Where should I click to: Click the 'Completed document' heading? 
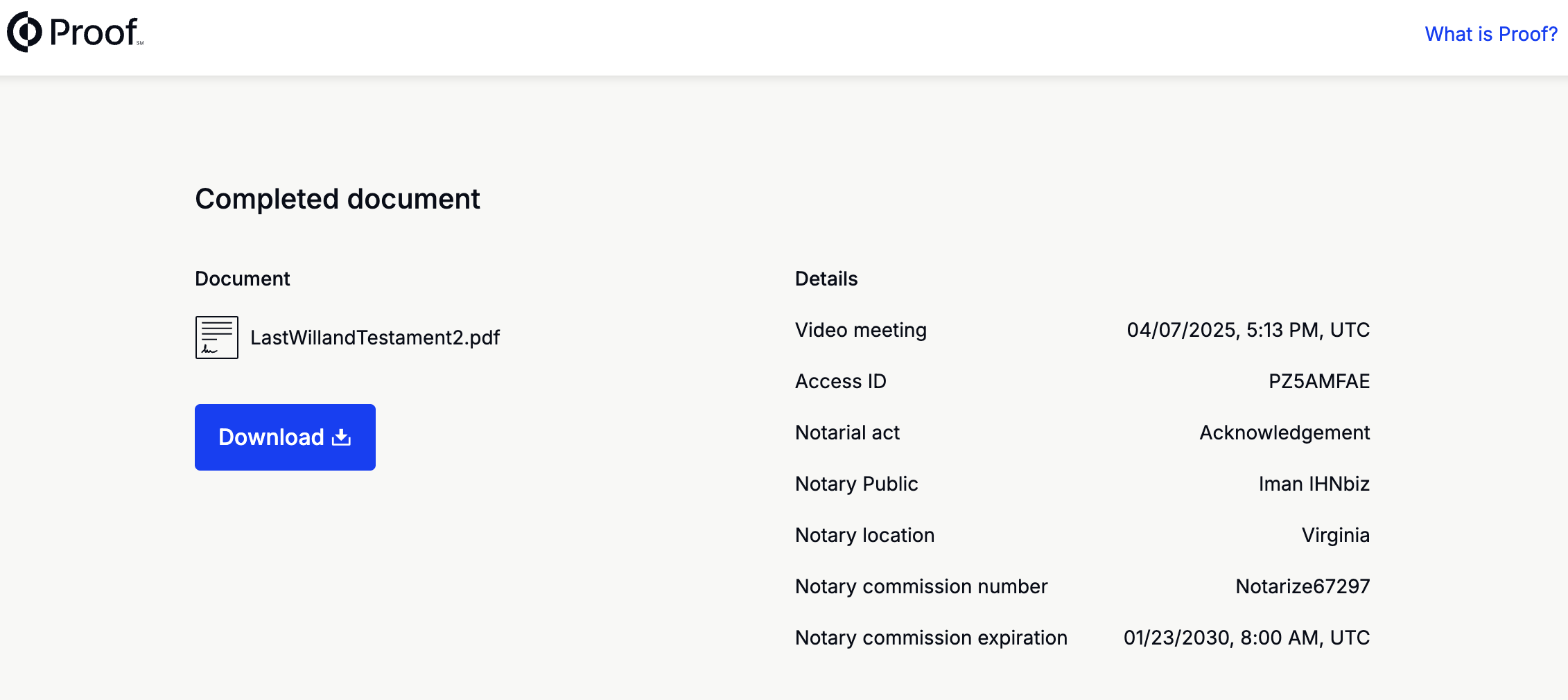coord(337,199)
